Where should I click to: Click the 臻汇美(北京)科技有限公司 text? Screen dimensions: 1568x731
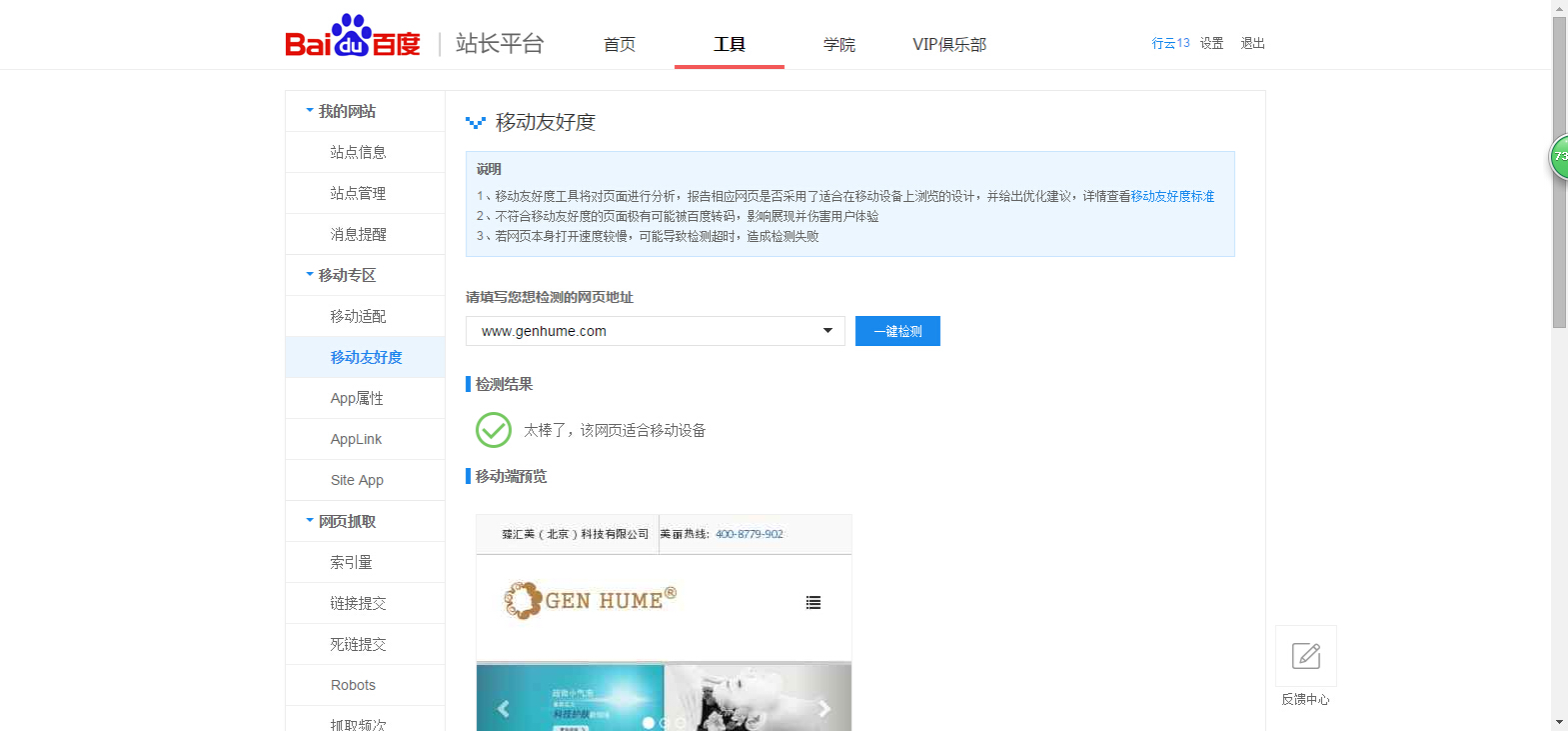pos(575,534)
